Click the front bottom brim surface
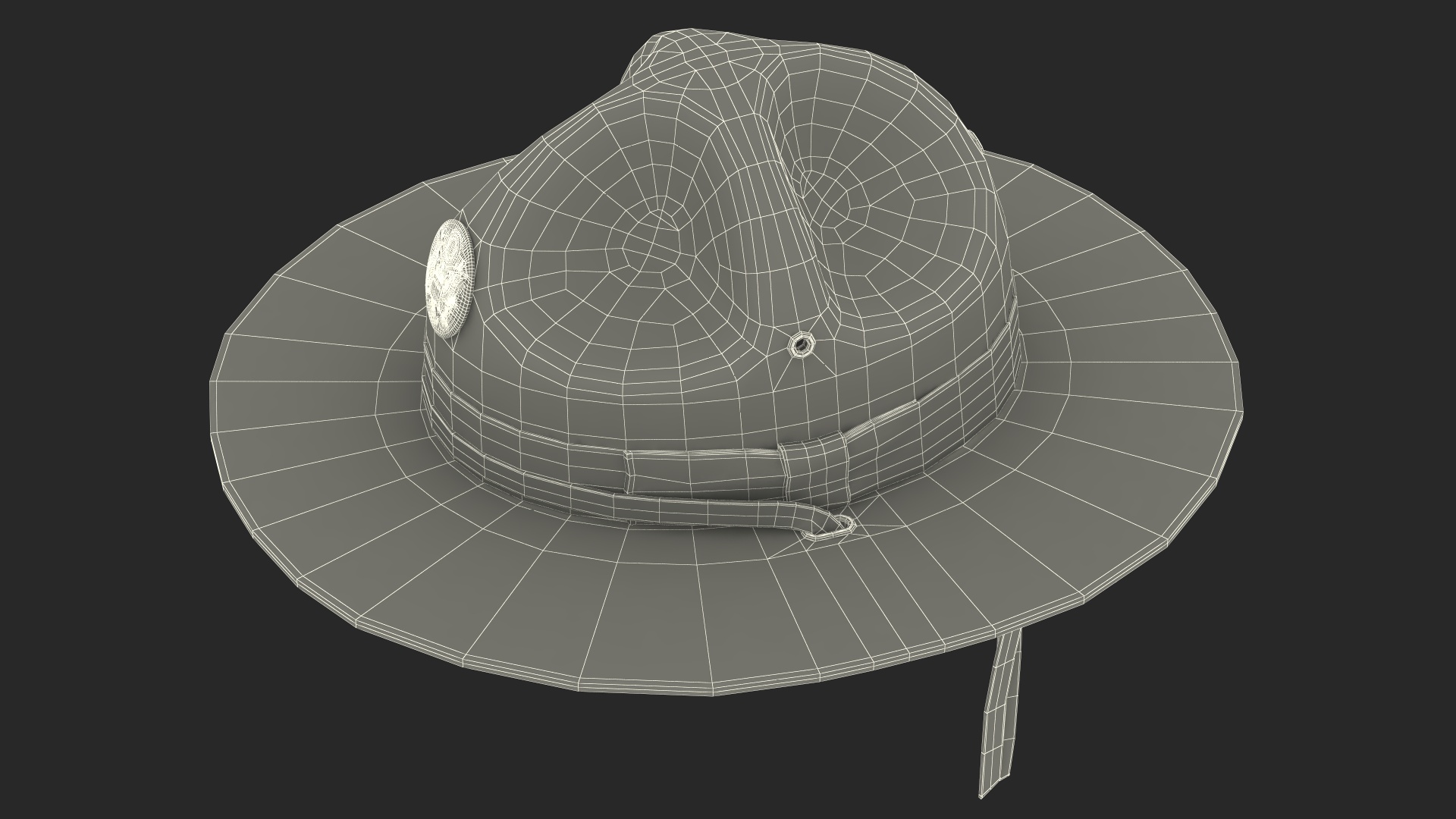 pos(682,622)
